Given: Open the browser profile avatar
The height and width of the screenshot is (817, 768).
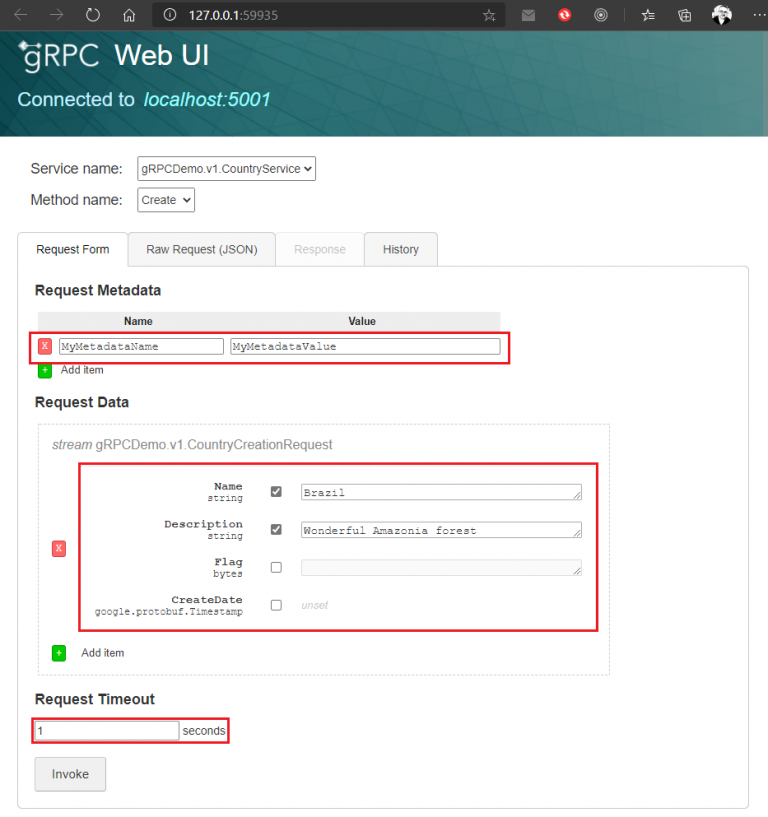Looking at the screenshot, I should click(721, 15).
